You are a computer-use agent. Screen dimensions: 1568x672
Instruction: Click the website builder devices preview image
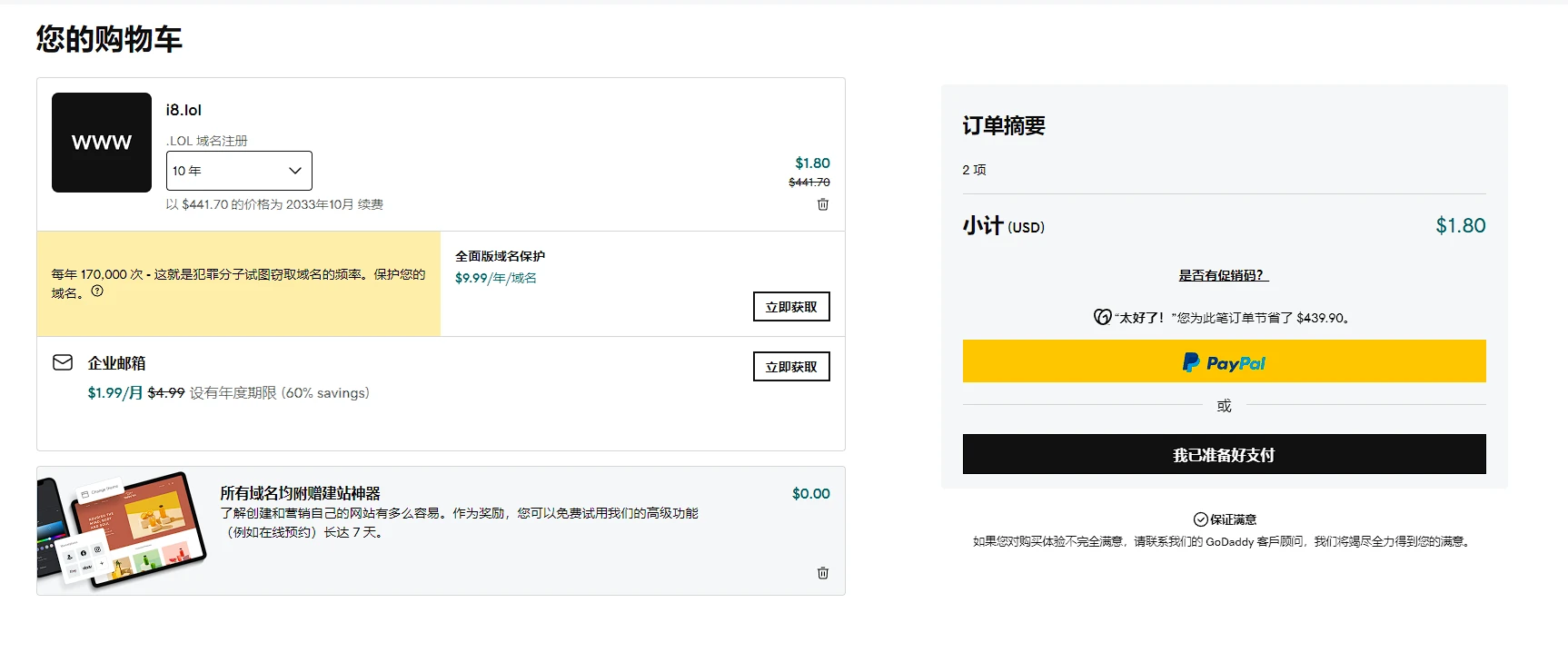[x=122, y=530]
